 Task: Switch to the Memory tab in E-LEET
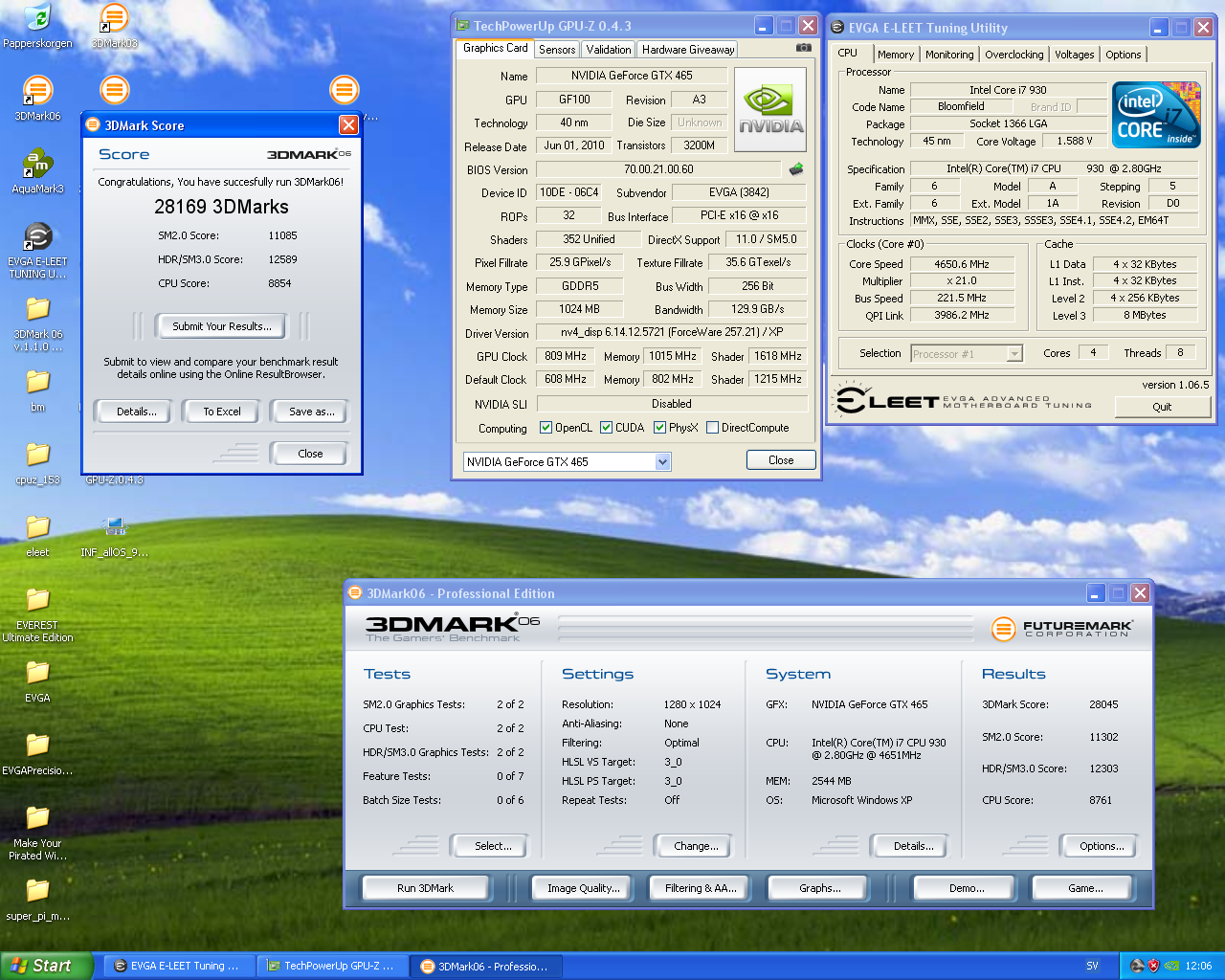tap(896, 55)
